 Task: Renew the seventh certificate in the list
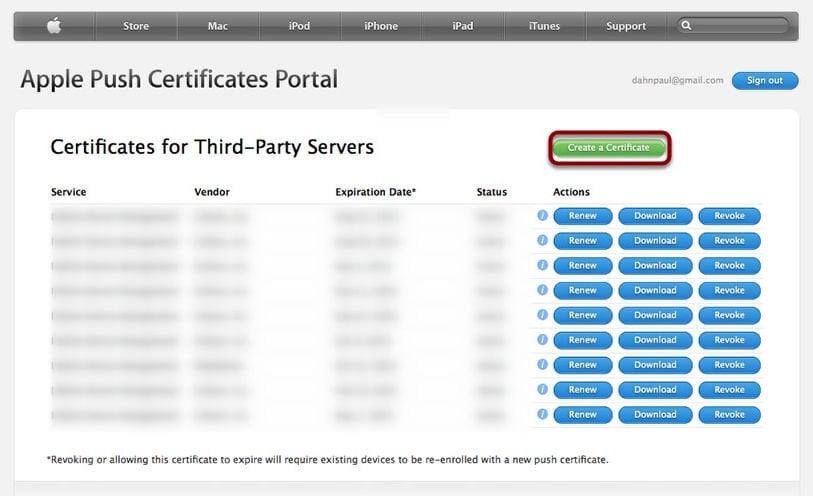[583, 365]
